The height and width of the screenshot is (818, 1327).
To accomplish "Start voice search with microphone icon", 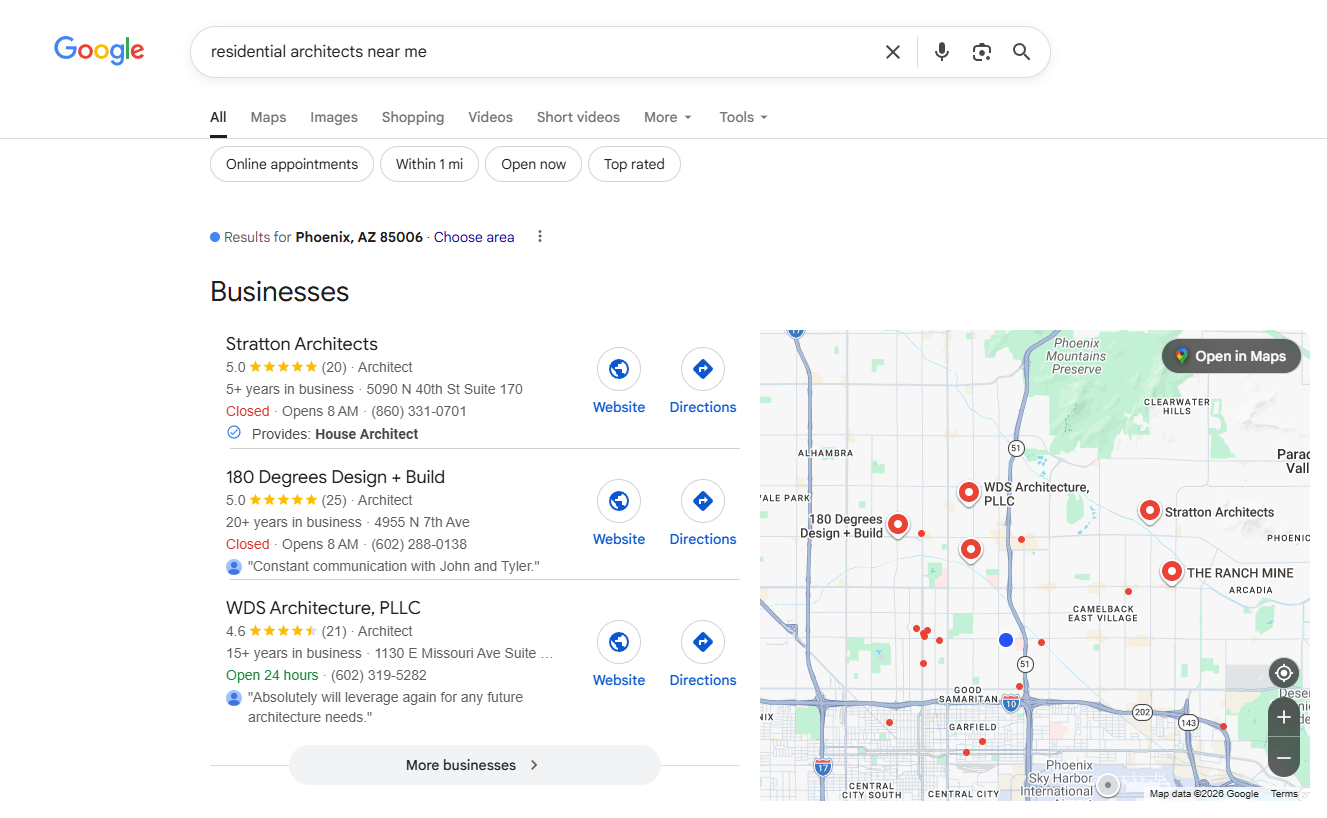I will point(941,52).
